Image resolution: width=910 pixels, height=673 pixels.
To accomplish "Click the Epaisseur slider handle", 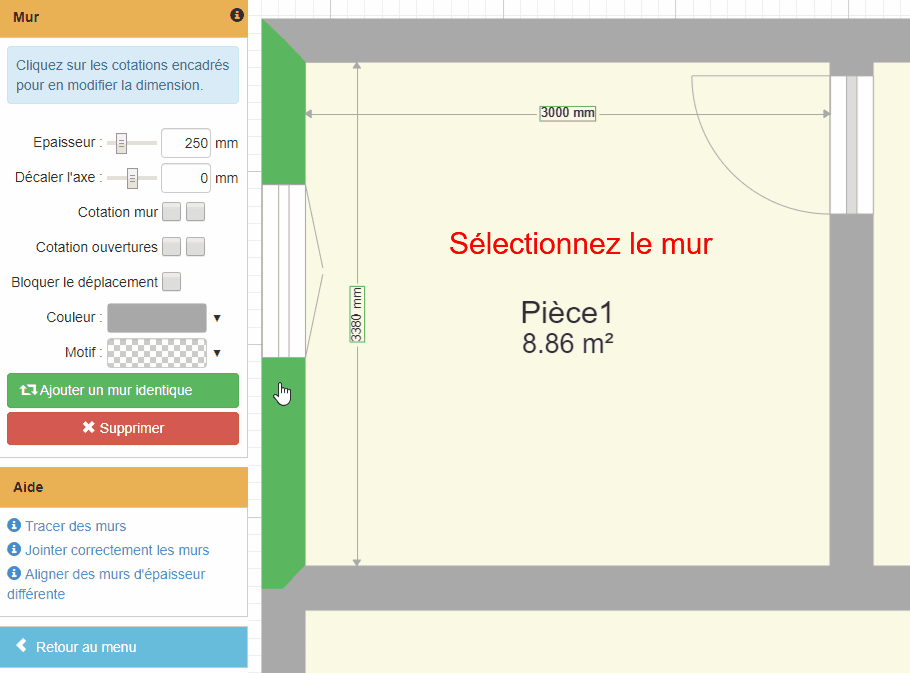I will pyautogui.click(x=121, y=143).
